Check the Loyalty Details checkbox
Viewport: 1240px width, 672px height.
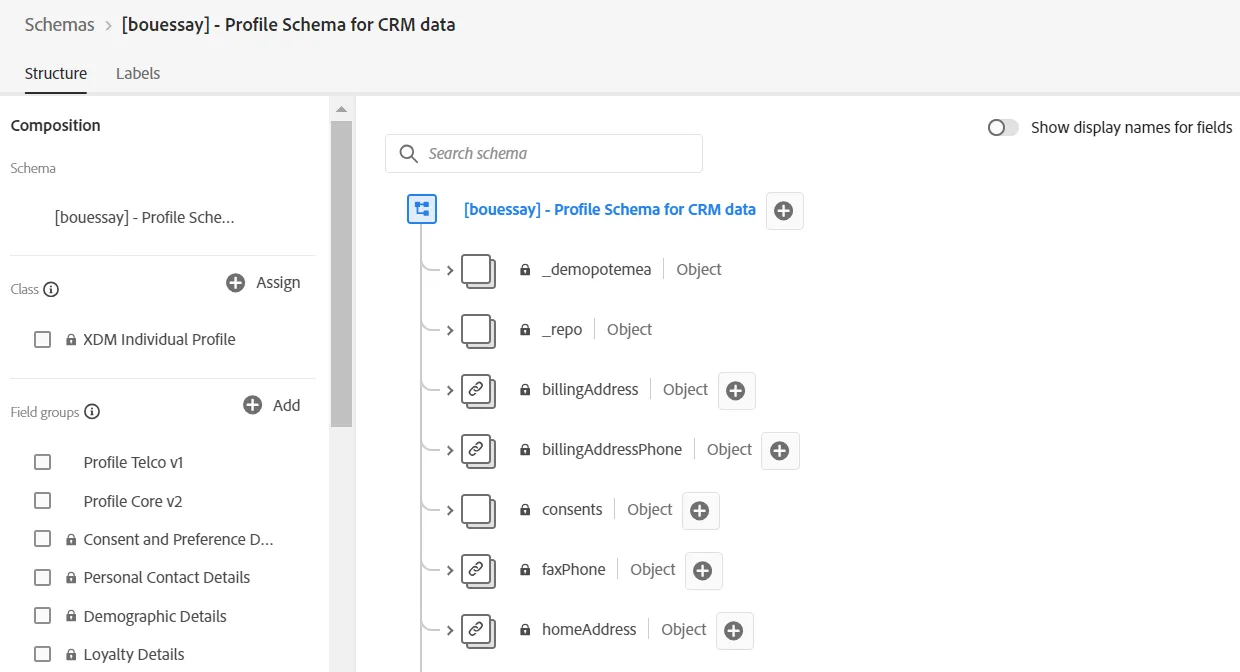tap(42, 654)
